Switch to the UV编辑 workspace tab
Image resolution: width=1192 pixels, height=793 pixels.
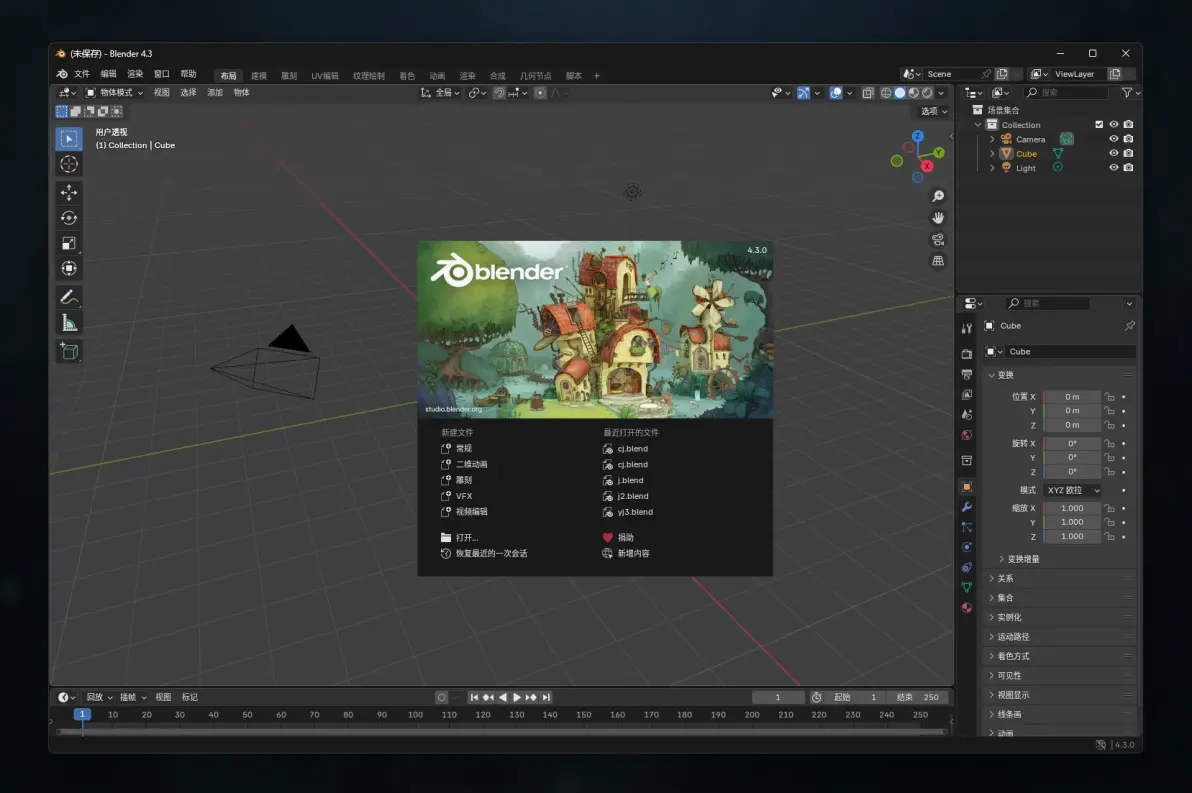coord(325,76)
